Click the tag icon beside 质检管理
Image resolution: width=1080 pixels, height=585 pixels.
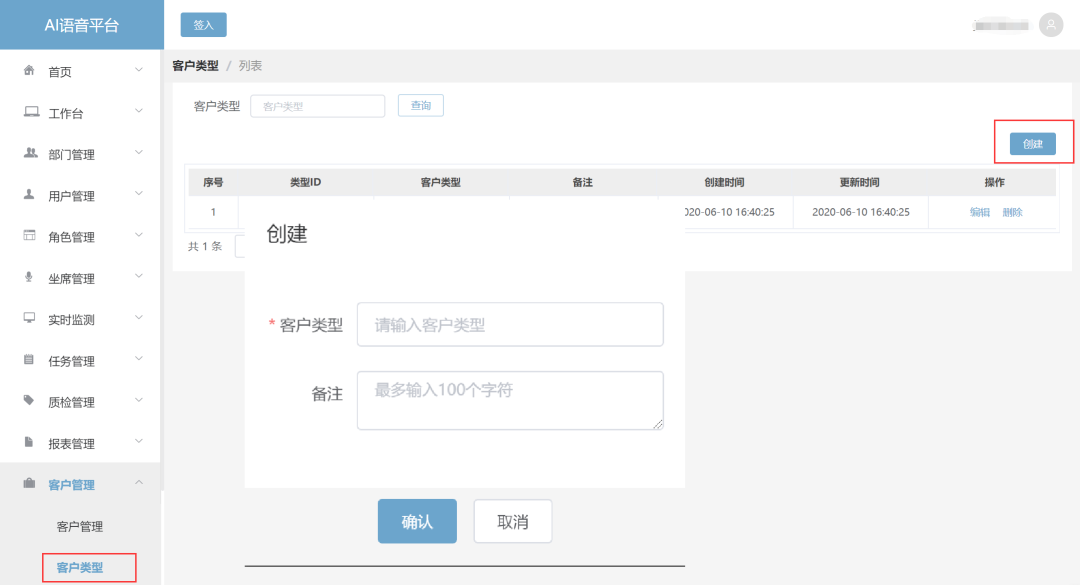coord(29,400)
